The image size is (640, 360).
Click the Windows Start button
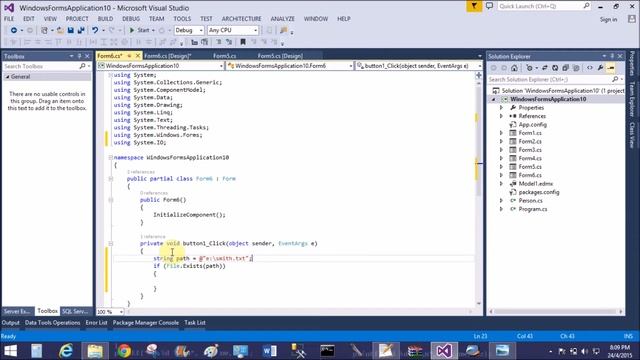[11, 351]
